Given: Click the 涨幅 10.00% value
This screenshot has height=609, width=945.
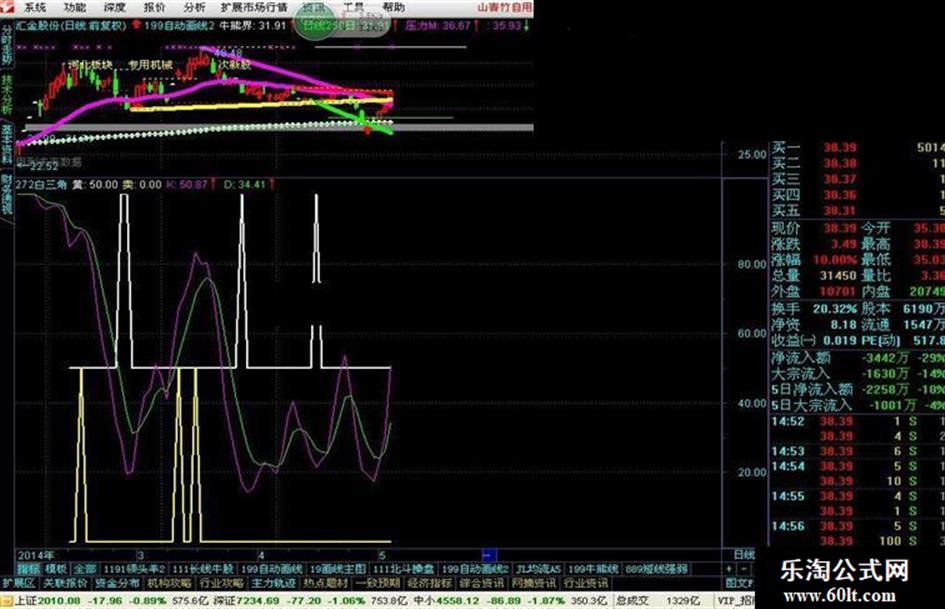Looking at the screenshot, I should [x=835, y=260].
